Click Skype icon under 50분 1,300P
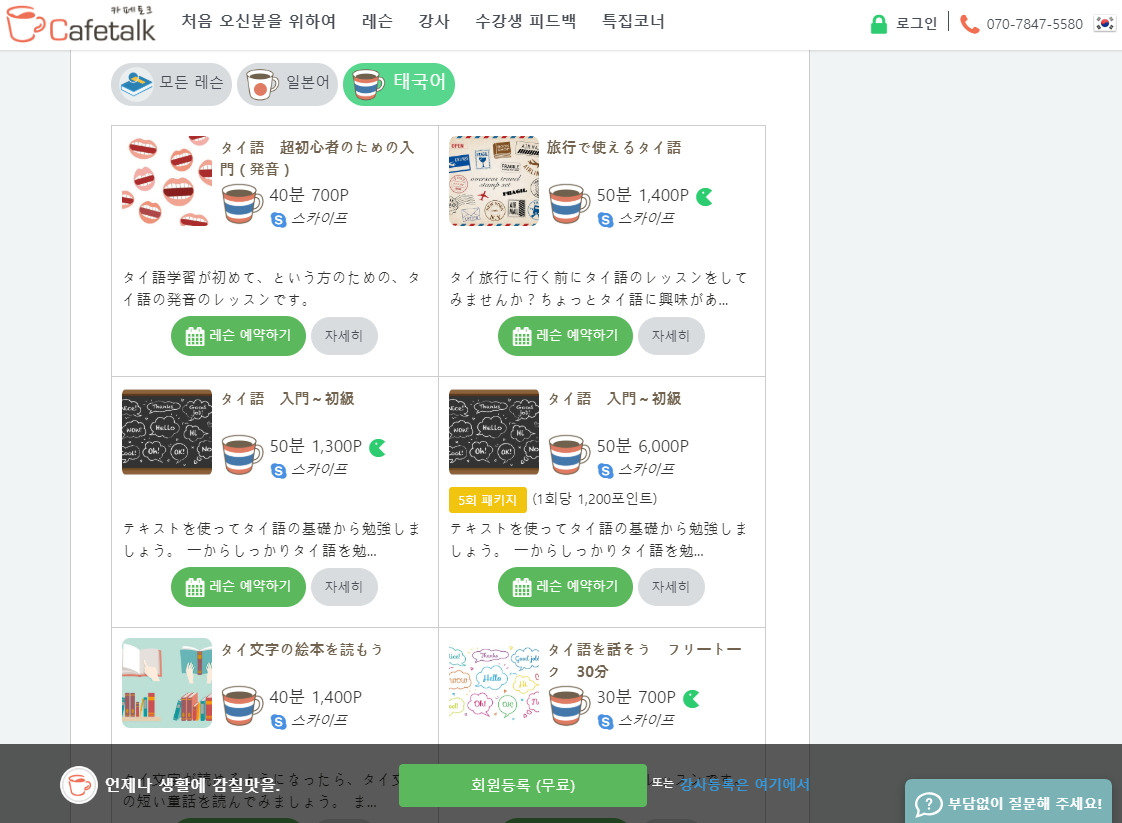The image size is (1122, 823). click(278, 471)
